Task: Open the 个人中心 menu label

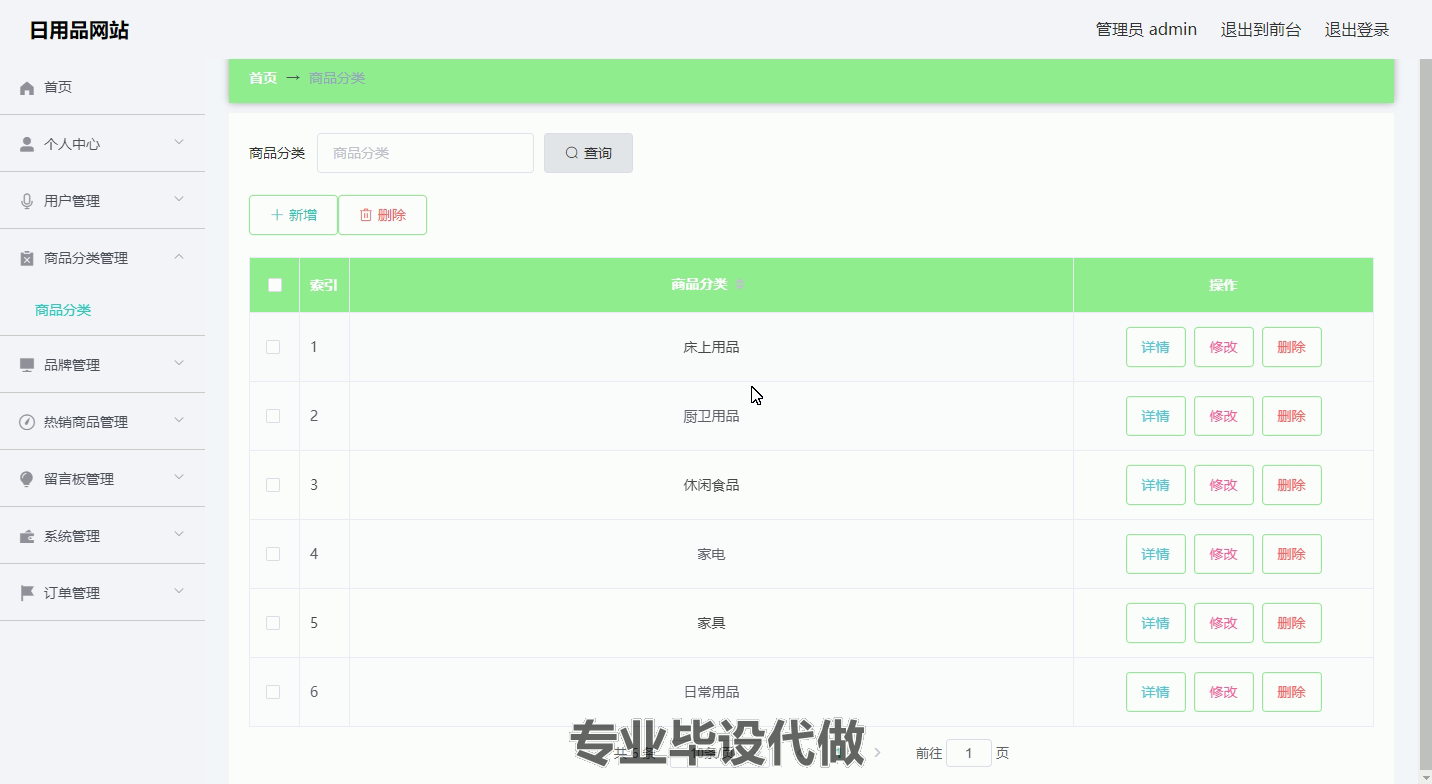Action: pos(72,144)
